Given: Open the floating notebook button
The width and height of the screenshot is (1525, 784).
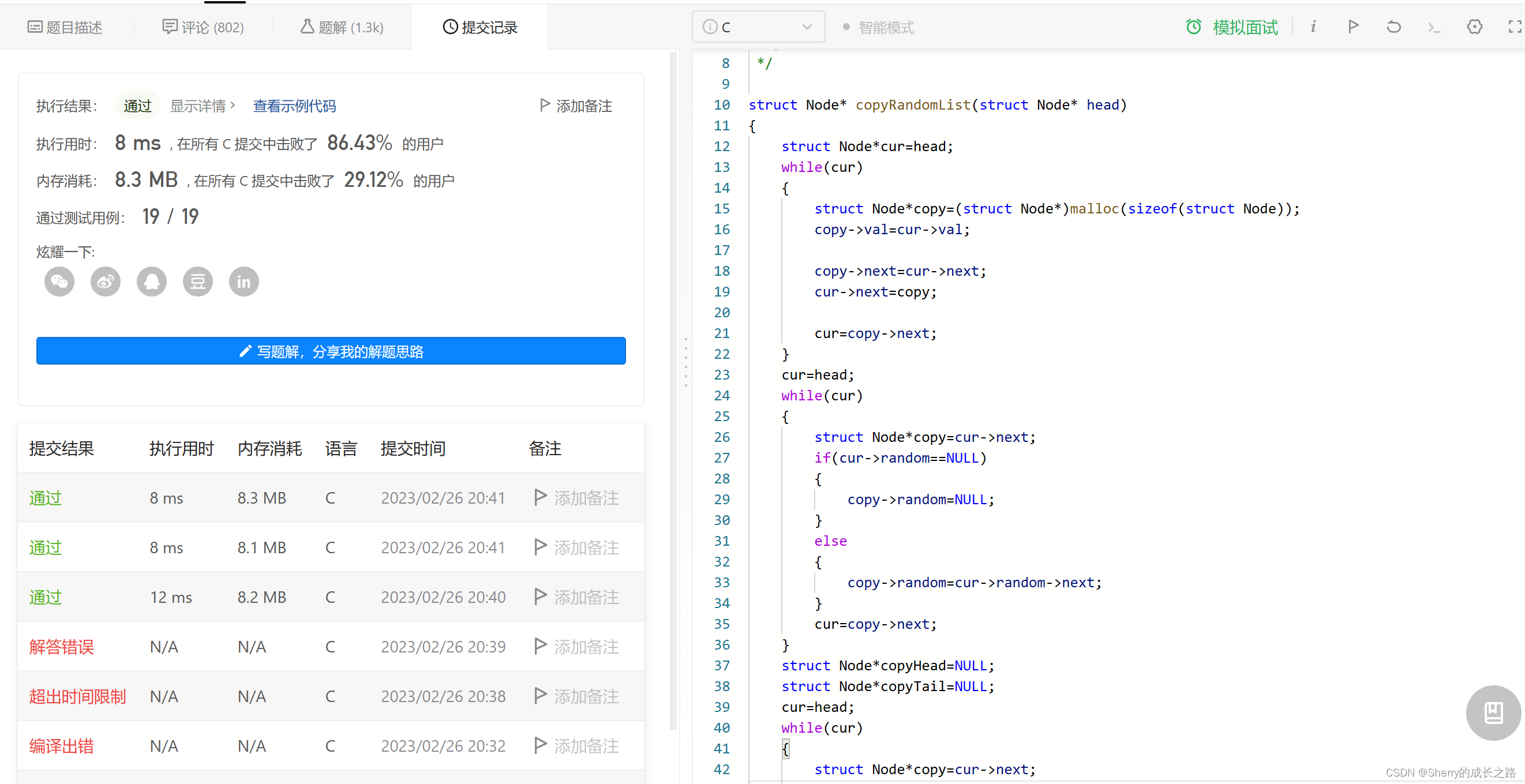Looking at the screenshot, I should [x=1493, y=712].
